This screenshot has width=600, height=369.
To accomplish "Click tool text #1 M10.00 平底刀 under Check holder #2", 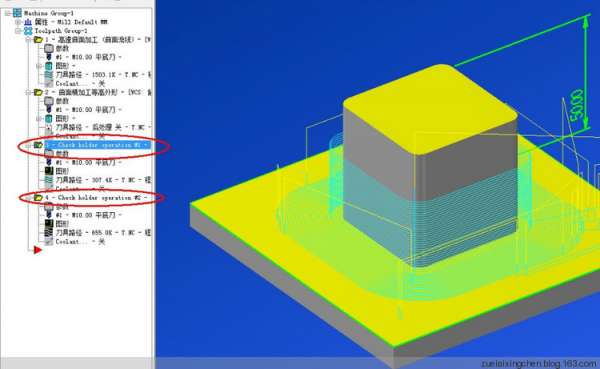I will click(88, 215).
